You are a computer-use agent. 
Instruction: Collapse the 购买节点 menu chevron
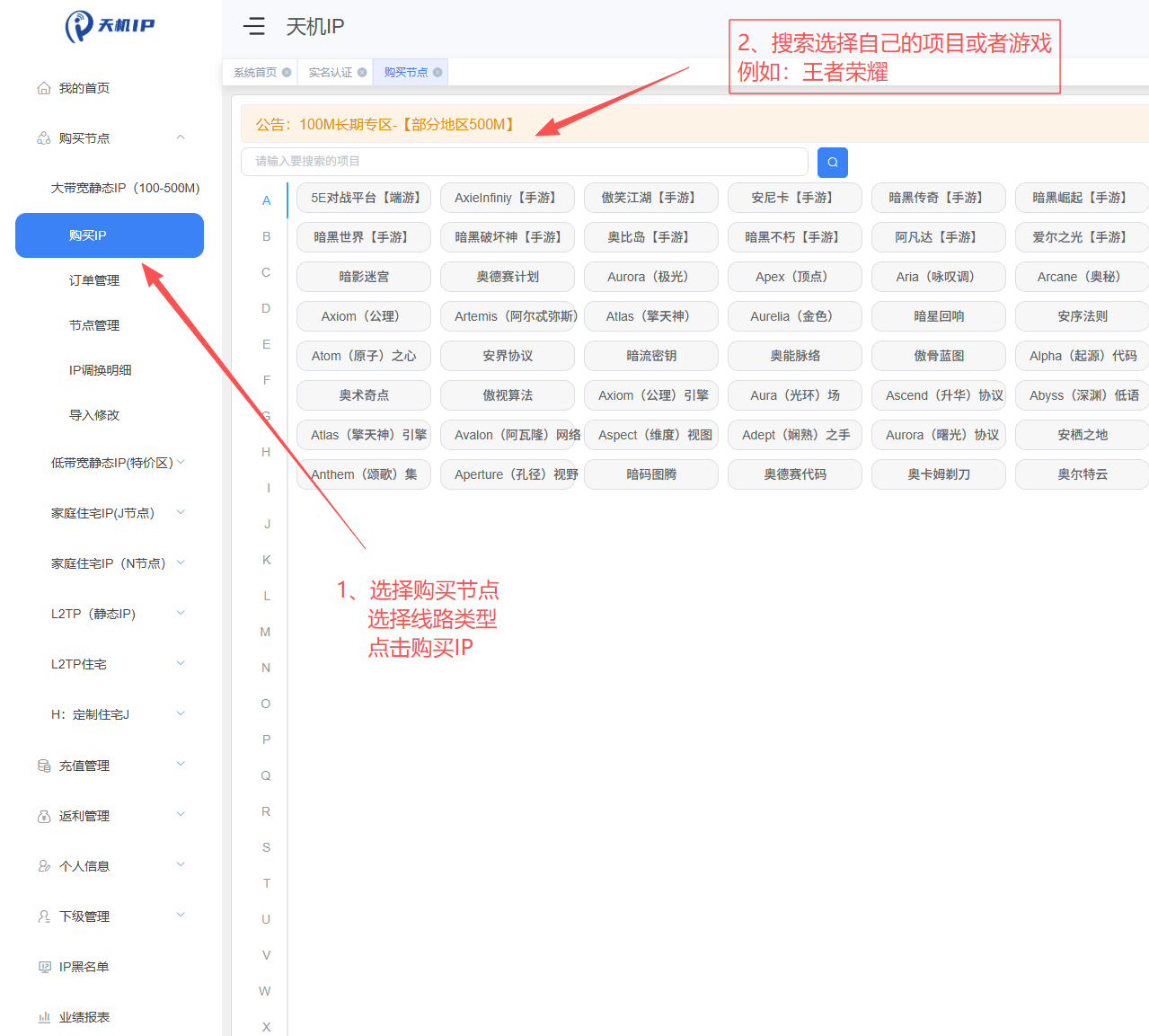click(x=181, y=137)
